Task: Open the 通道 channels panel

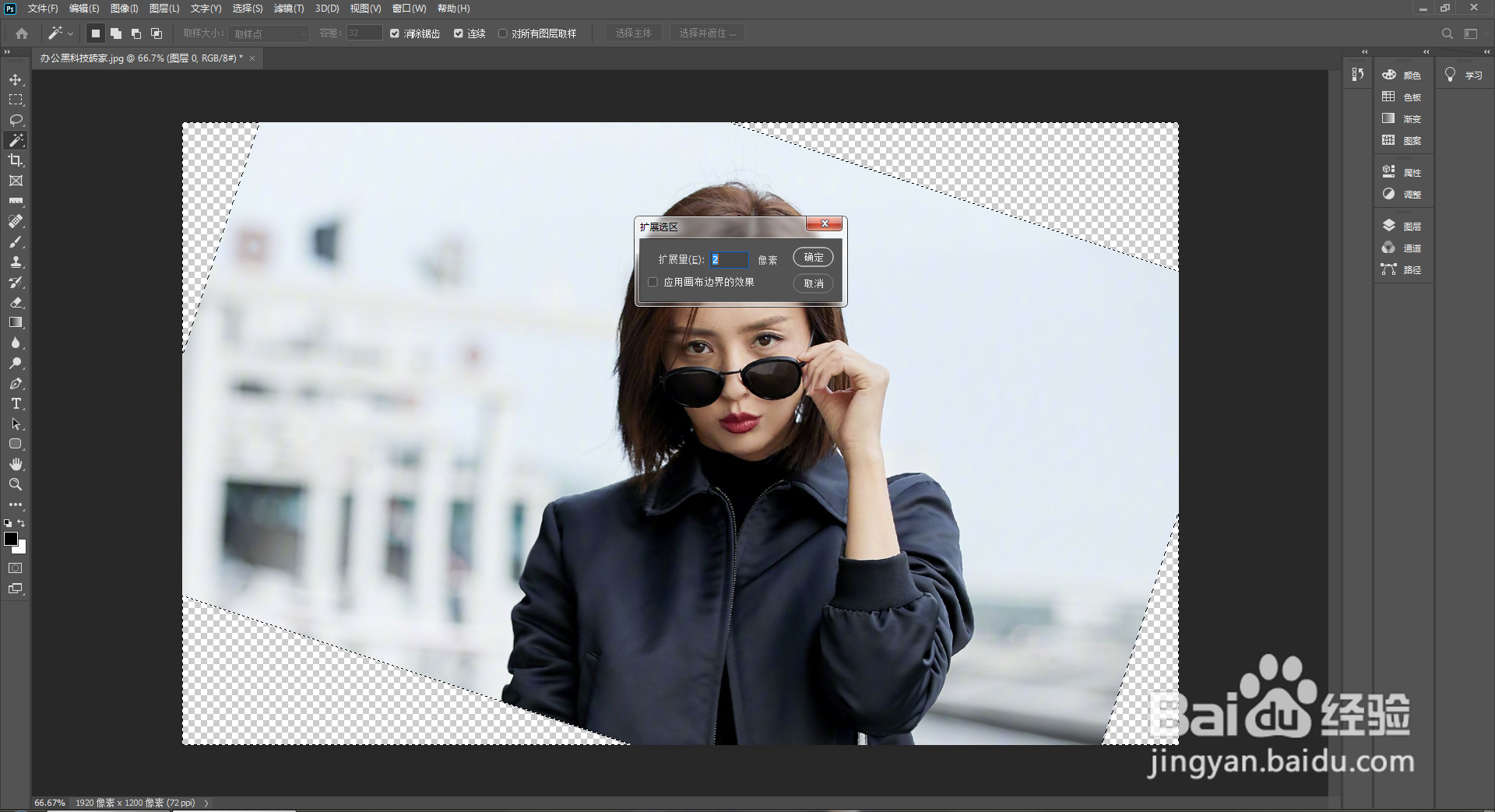Action: tap(1402, 248)
